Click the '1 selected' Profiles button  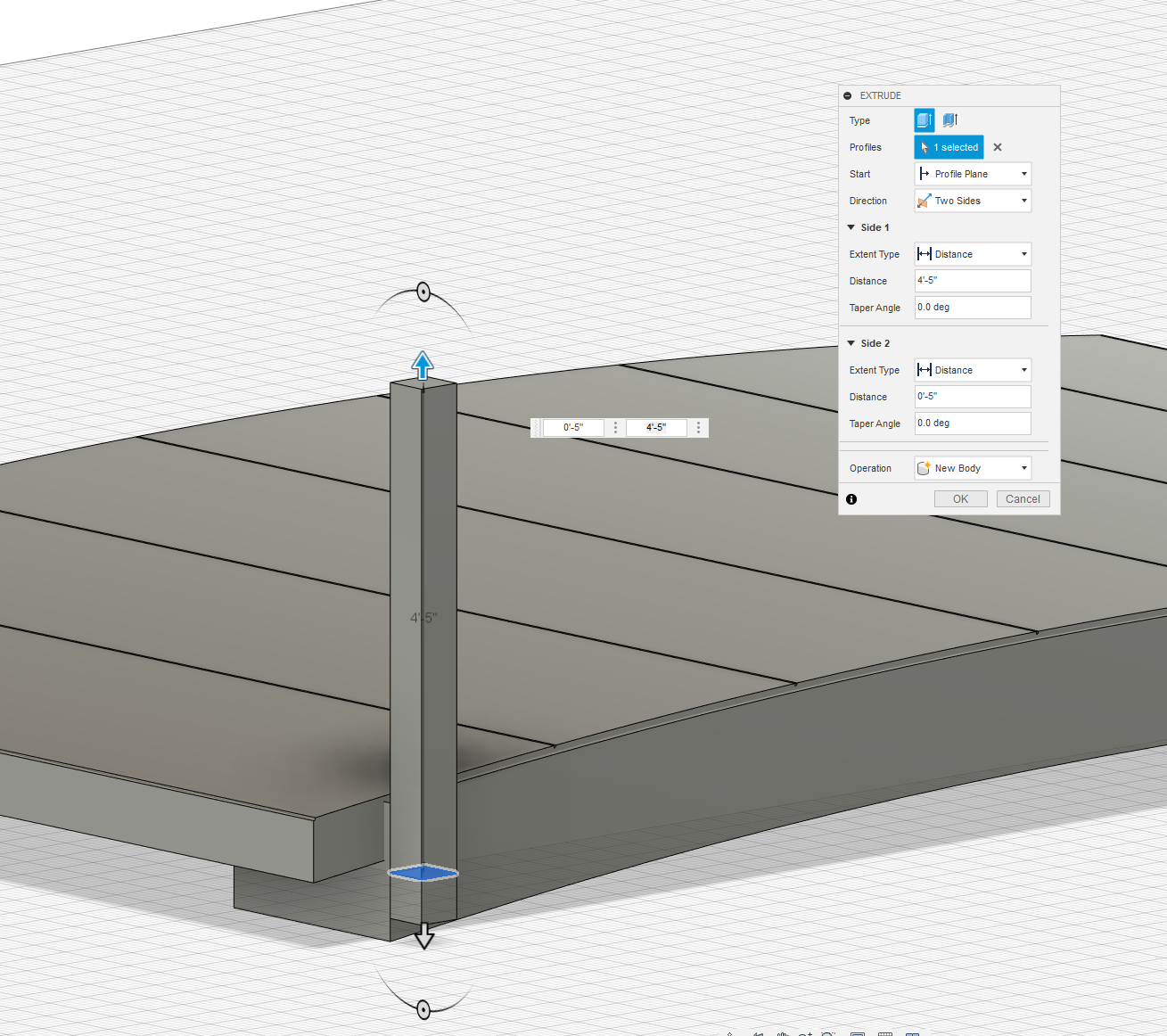[x=949, y=147]
